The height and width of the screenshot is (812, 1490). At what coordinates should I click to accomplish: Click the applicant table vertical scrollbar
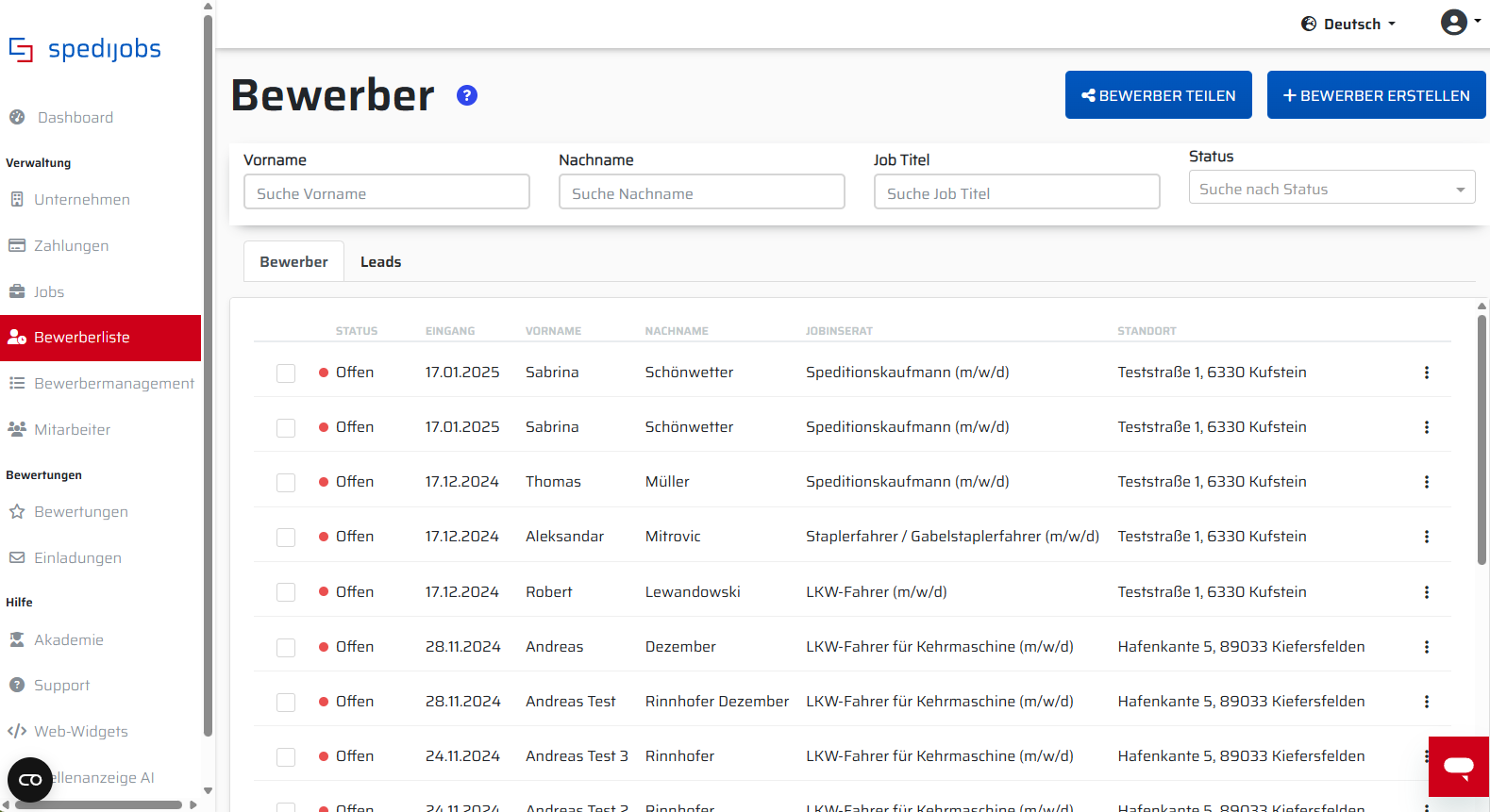pyautogui.click(x=1482, y=439)
